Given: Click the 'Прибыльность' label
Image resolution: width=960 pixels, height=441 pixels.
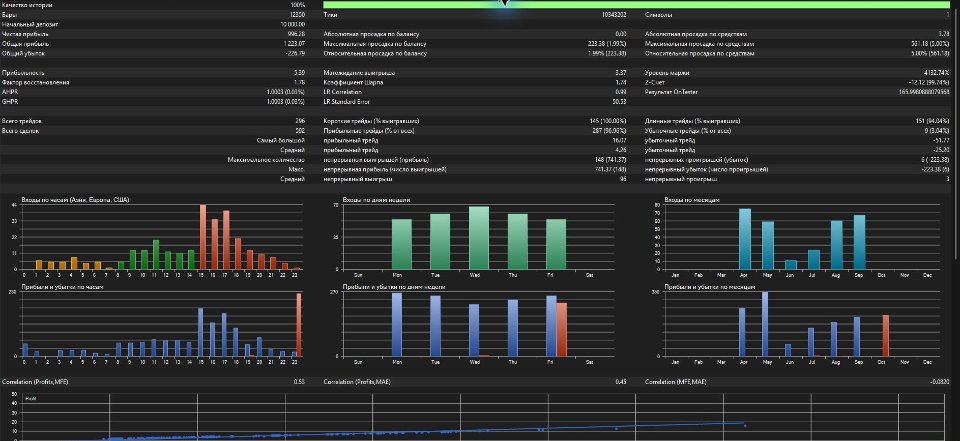Looking at the screenshot, I should (x=23, y=73).
